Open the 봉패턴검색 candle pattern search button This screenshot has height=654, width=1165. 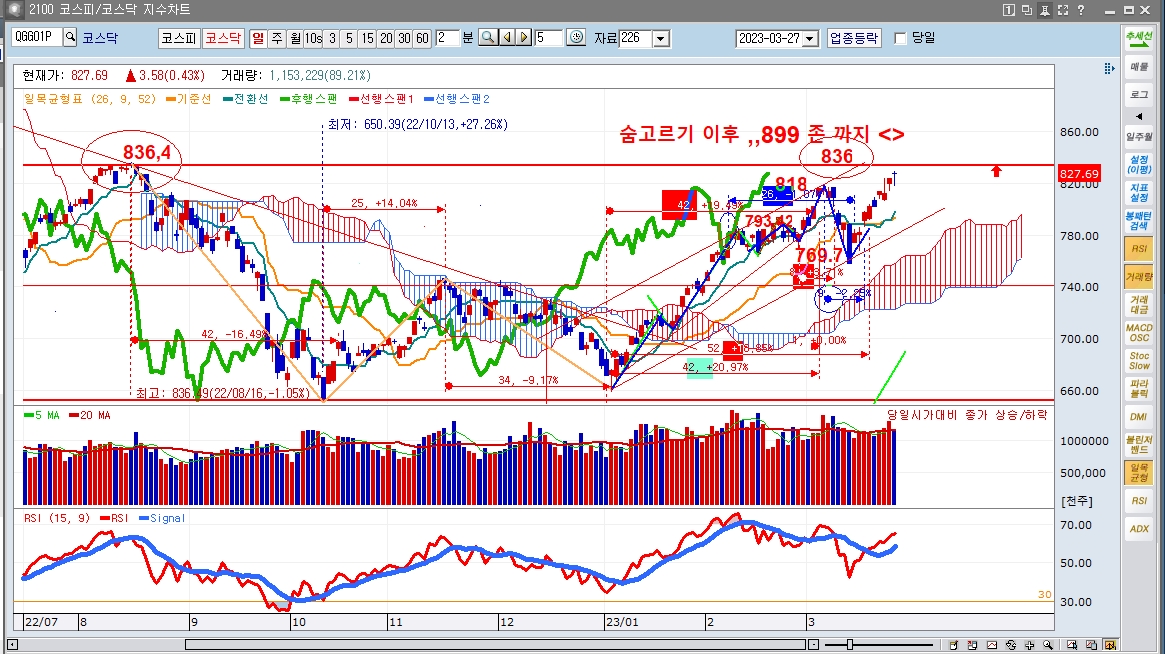pyautogui.click(x=1139, y=221)
